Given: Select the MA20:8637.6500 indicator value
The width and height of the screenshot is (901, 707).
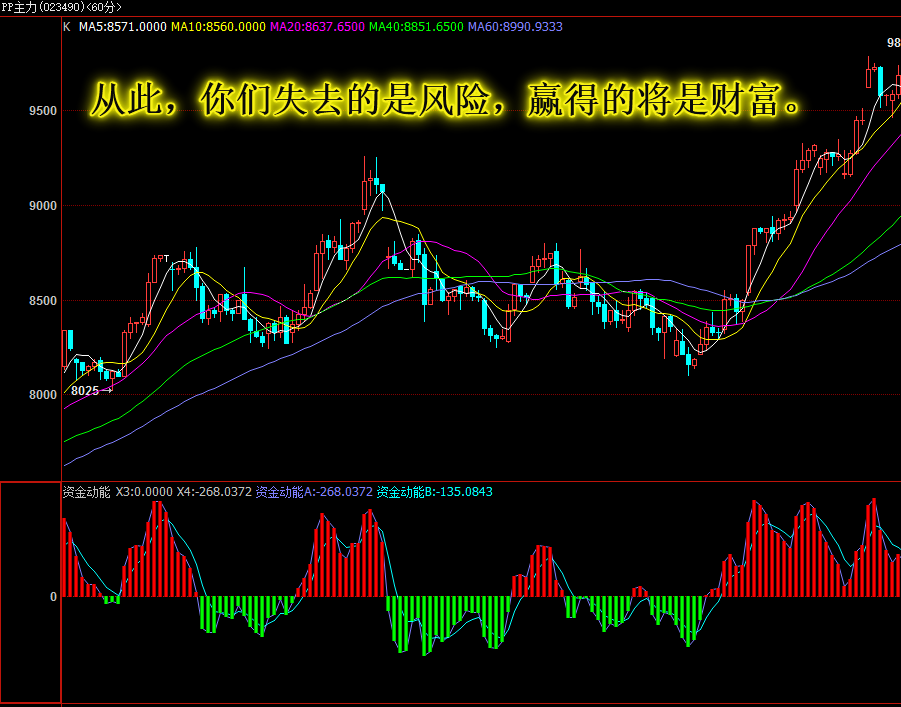Looking at the screenshot, I should [x=317, y=27].
